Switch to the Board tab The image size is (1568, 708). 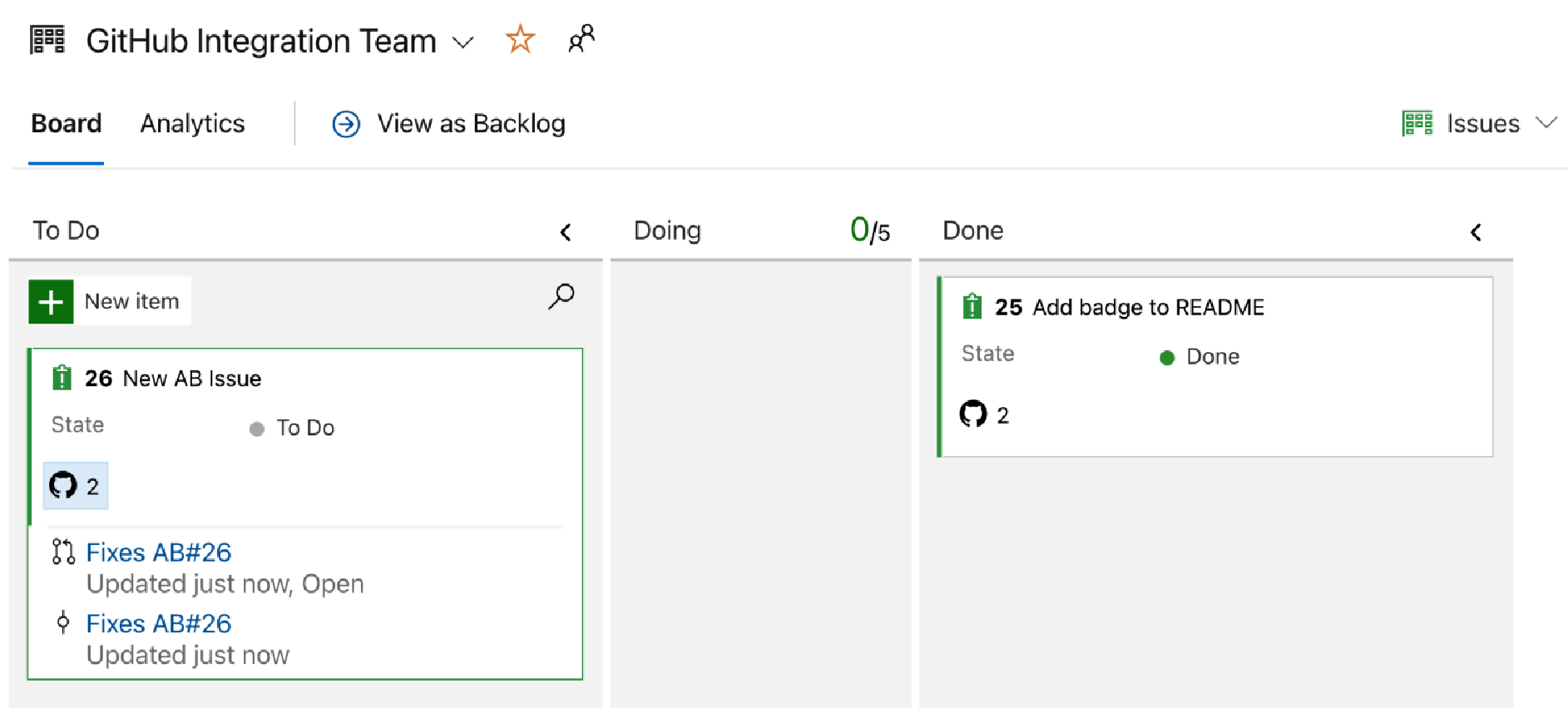[67, 123]
